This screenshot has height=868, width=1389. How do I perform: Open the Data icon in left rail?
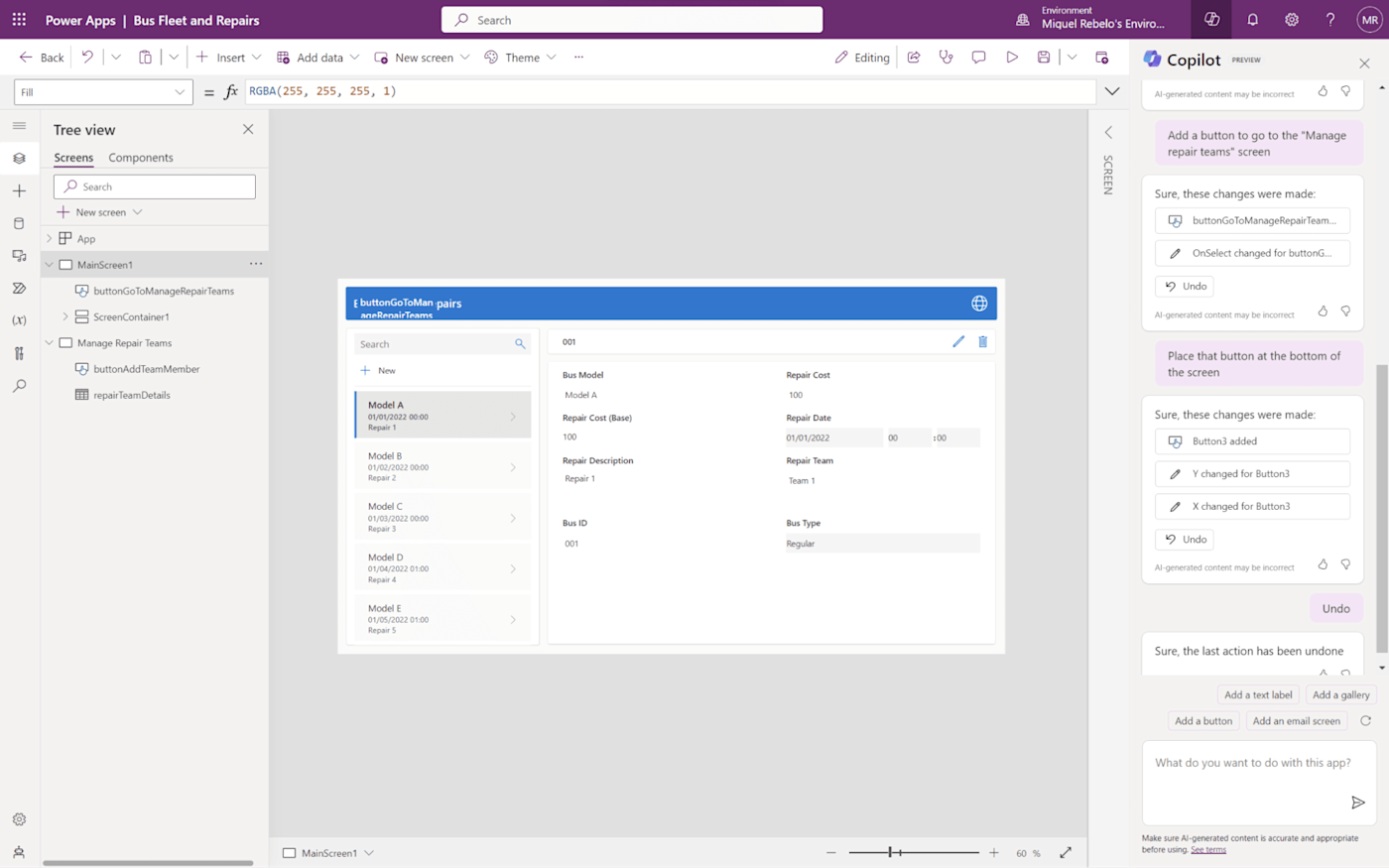click(19, 223)
